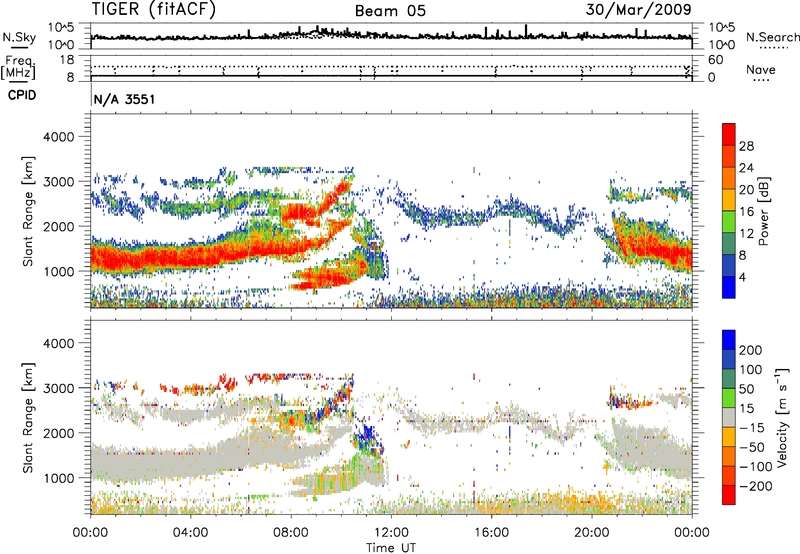Pick the gray -15 to 15 velocity segment
The width and height of the screenshot is (800, 554).
pyautogui.click(x=729, y=417)
